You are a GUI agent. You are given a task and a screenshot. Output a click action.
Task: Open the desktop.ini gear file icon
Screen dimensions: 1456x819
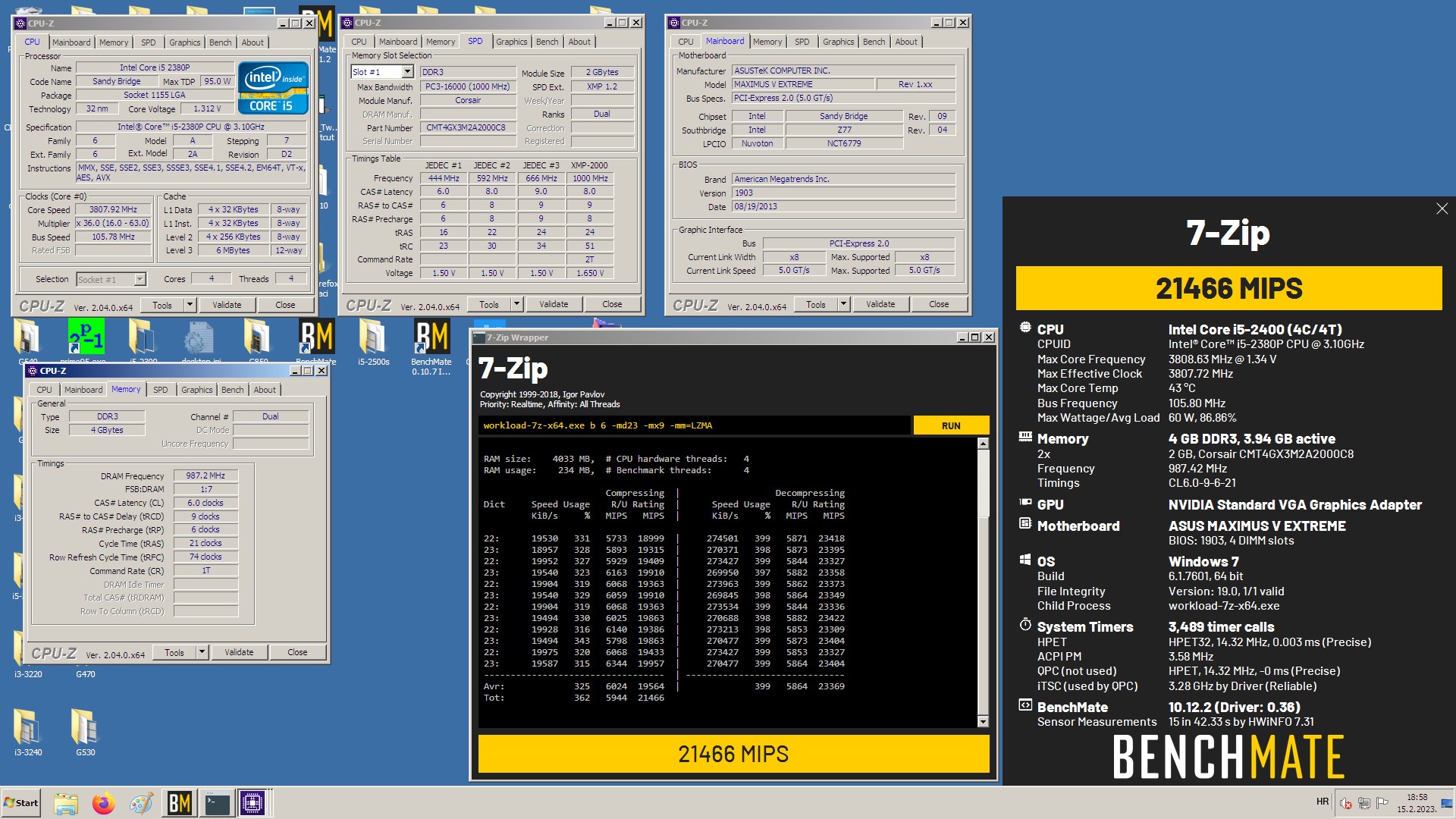pos(199,337)
